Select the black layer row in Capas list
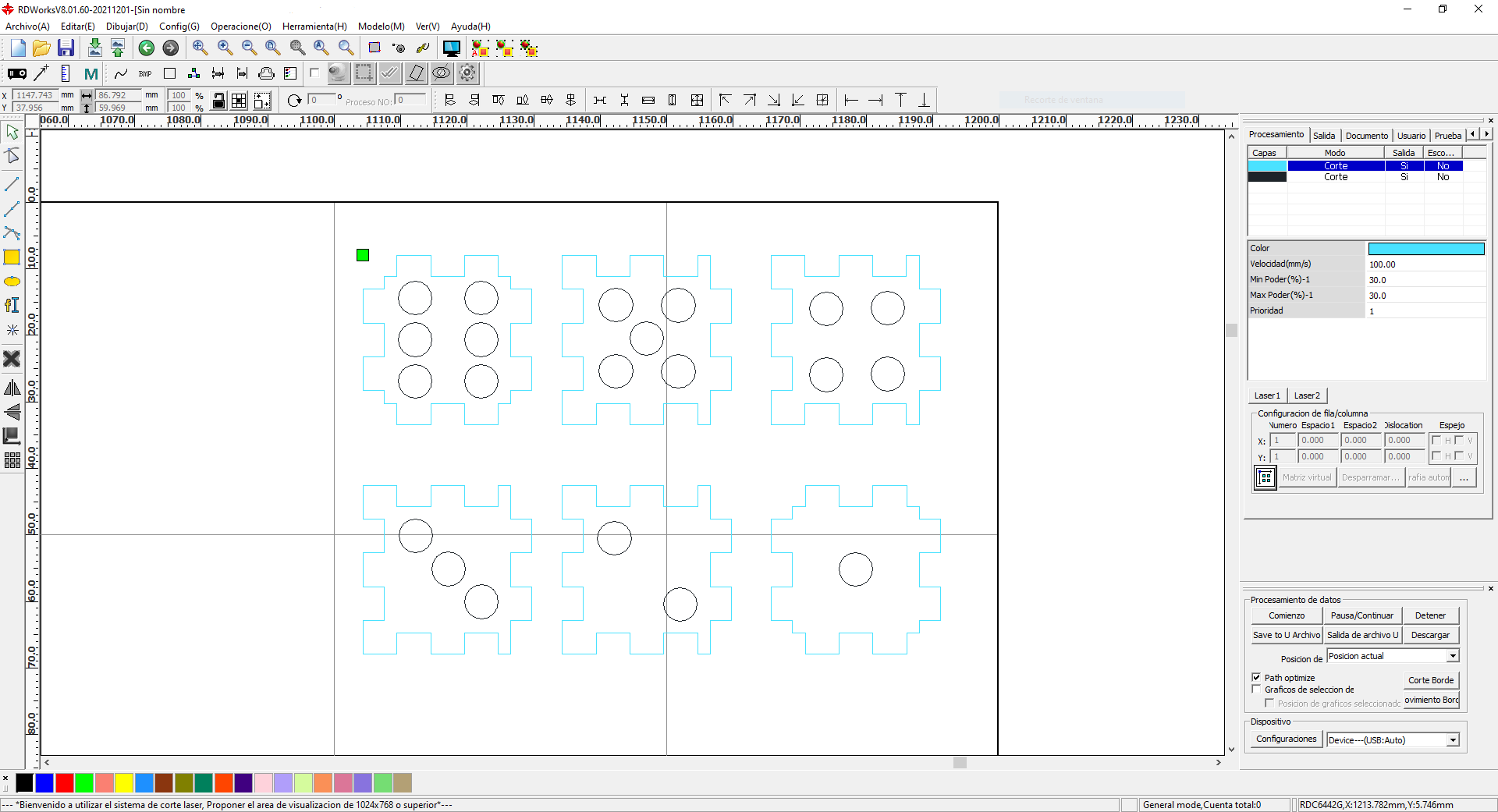The image size is (1498, 812). (1355, 177)
